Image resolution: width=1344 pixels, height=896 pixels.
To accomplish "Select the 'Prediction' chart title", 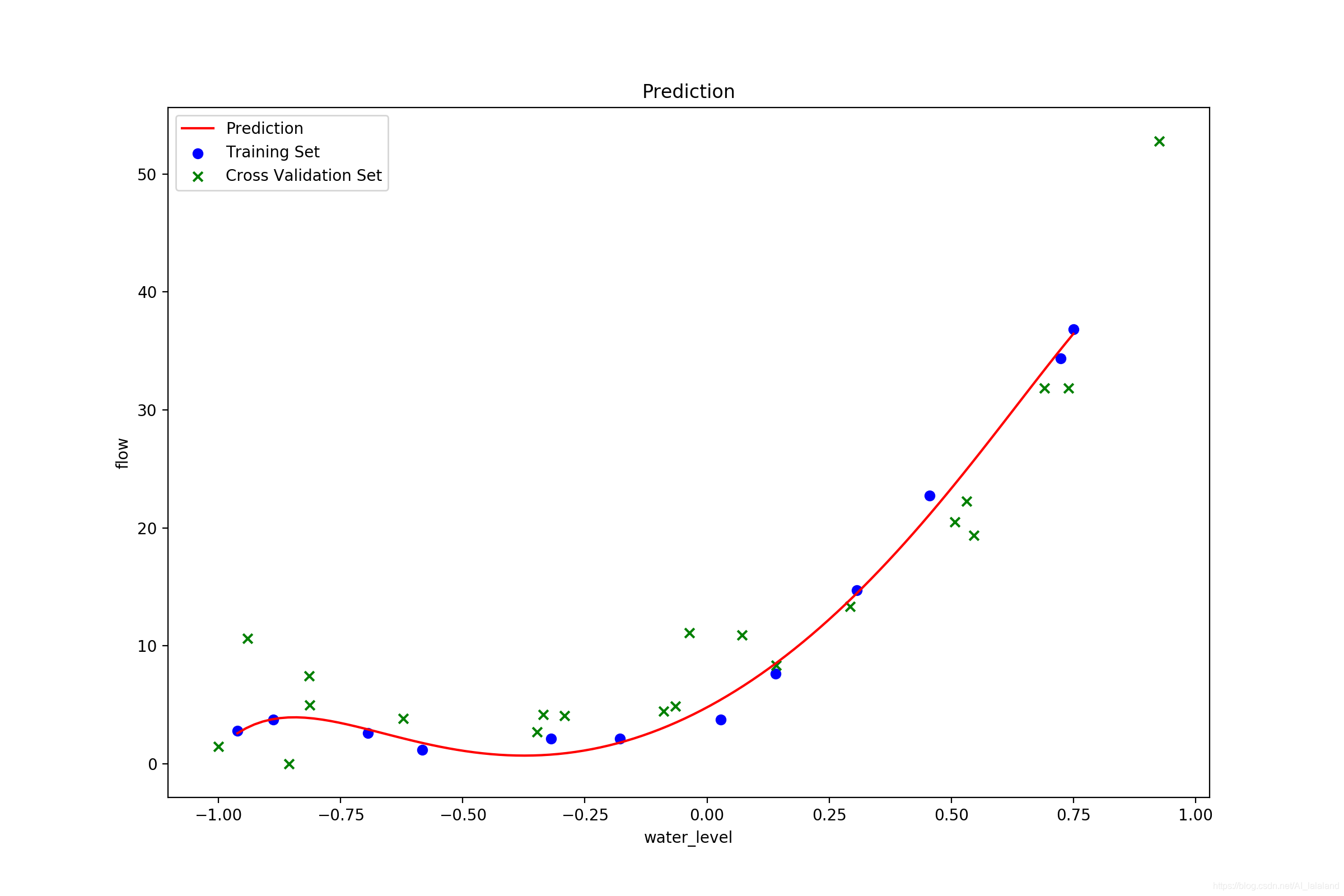I will coord(688,92).
